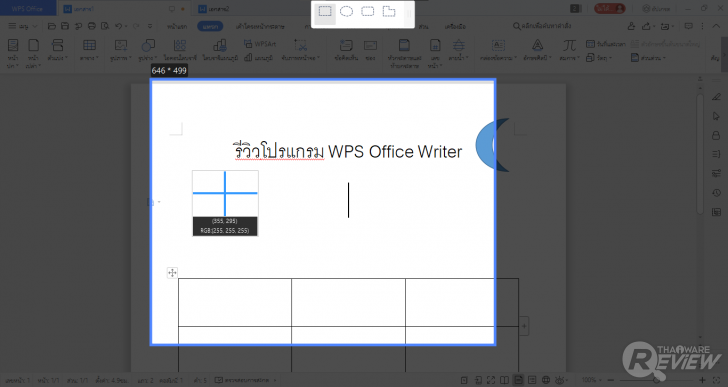Click the red sign-in account button
Screen dimensions: 728x387
pyautogui.click(x=610, y=8)
